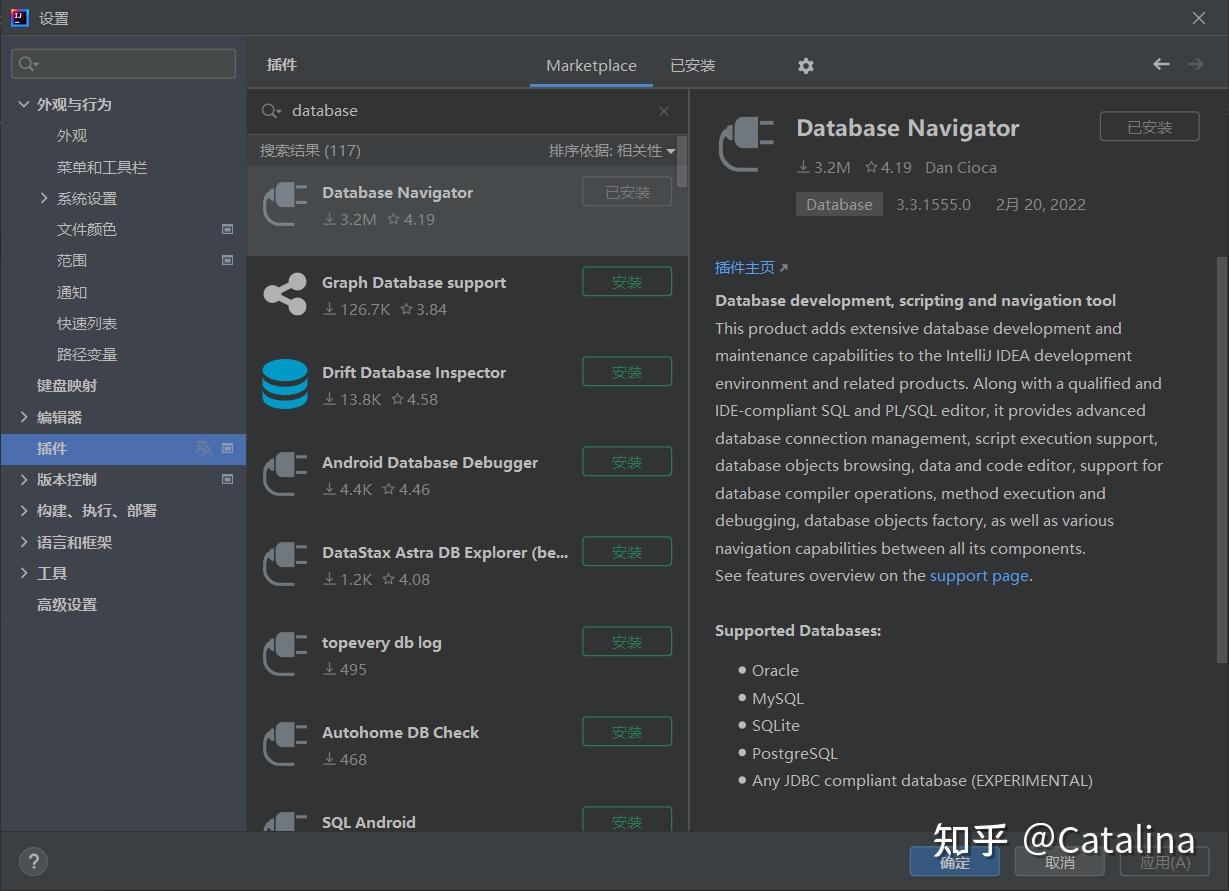
Task: Click the Database category tag
Action: pyautogui.click(x=839, y=204)
